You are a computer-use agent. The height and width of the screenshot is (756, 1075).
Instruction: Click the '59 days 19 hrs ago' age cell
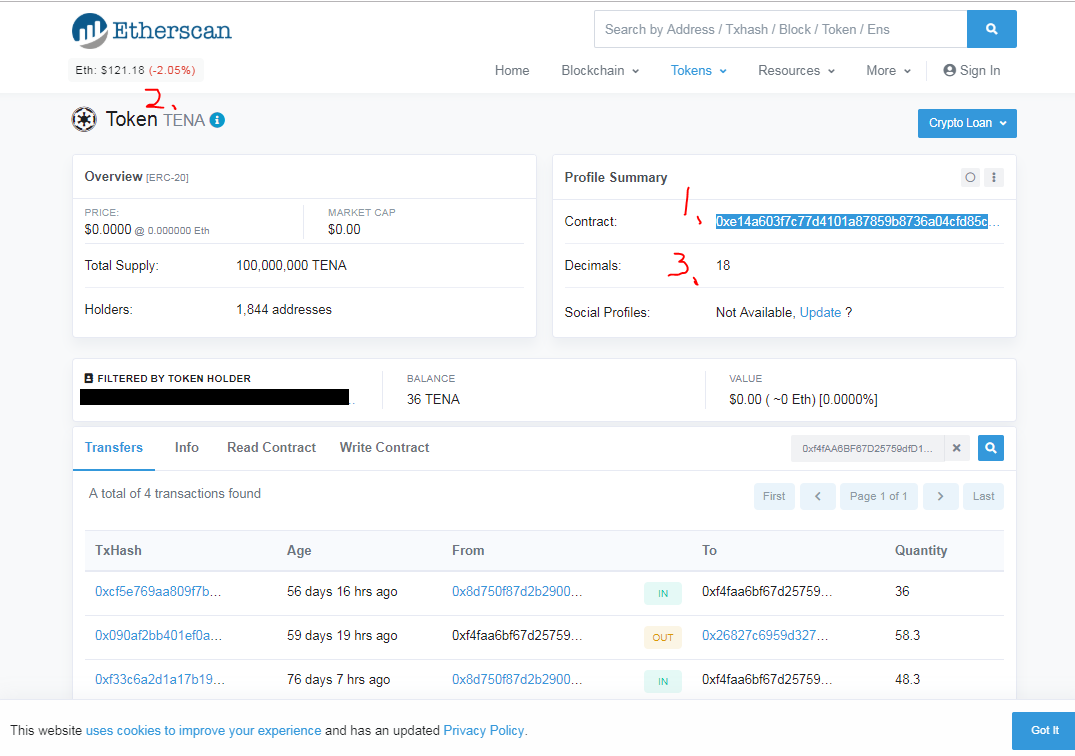tap(342, 635)
